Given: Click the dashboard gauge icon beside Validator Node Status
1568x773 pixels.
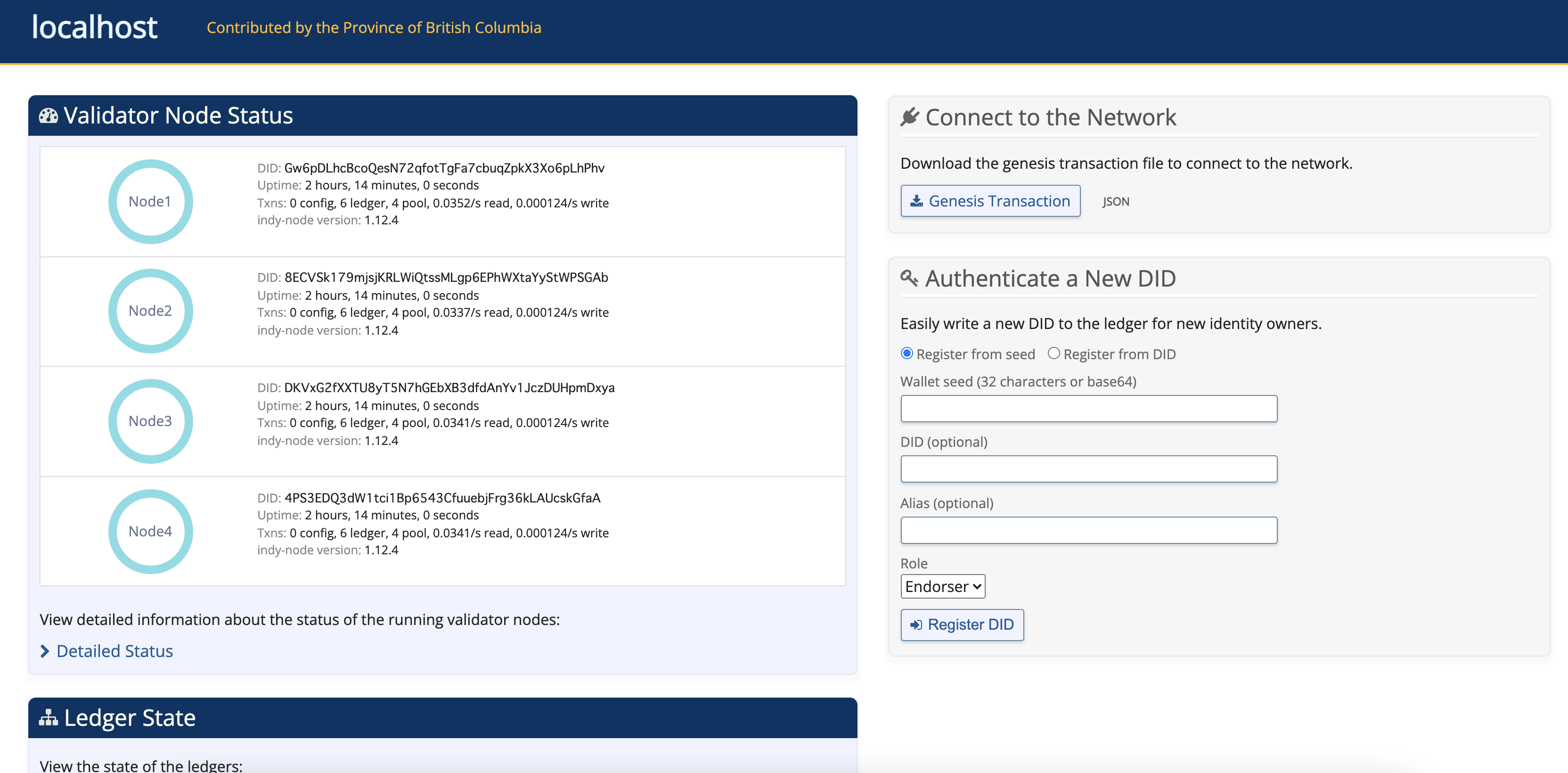Looking at the screenshot, I should point(48,116).
